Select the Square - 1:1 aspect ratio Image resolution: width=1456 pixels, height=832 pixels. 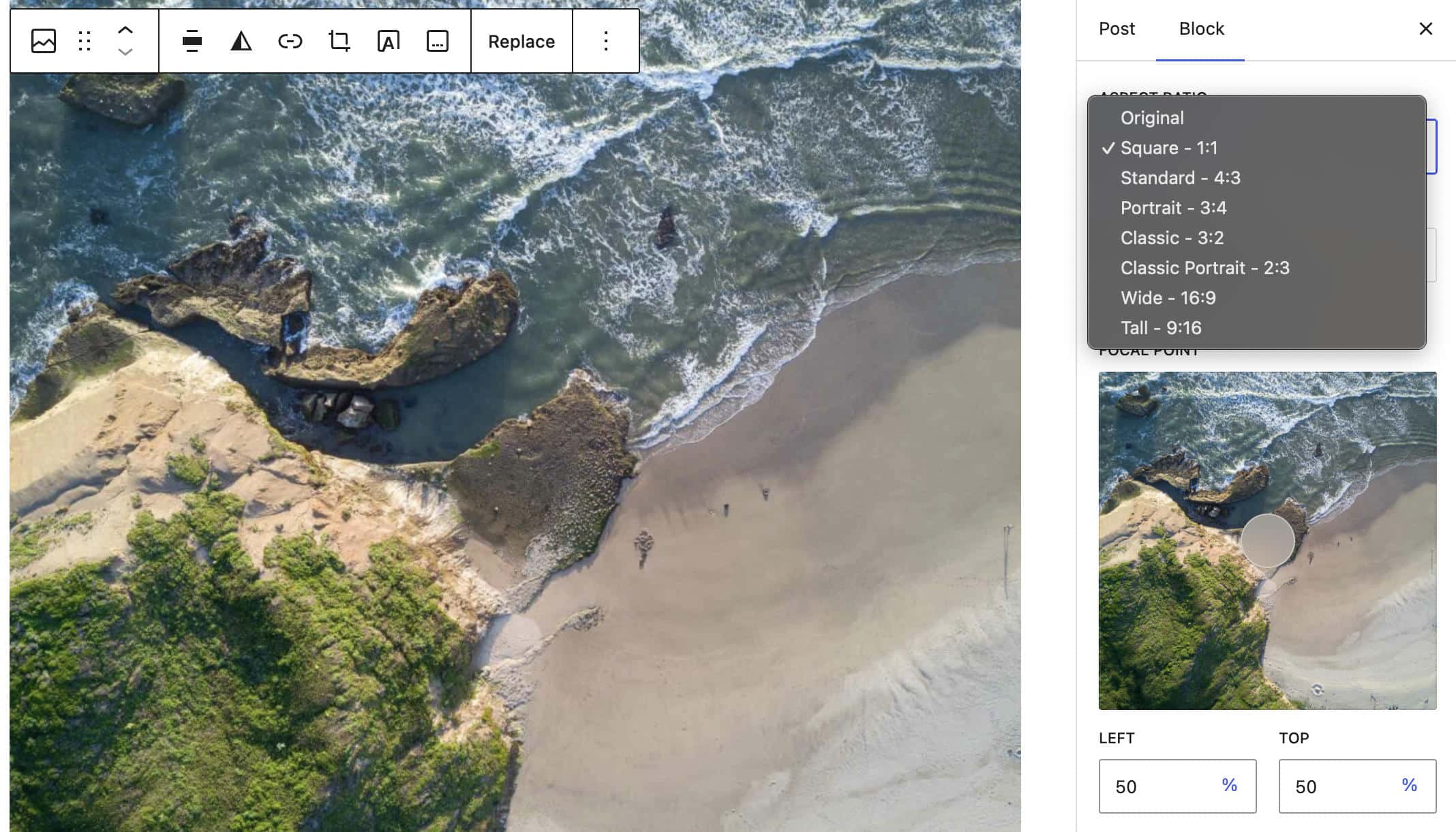point(1170,147)
